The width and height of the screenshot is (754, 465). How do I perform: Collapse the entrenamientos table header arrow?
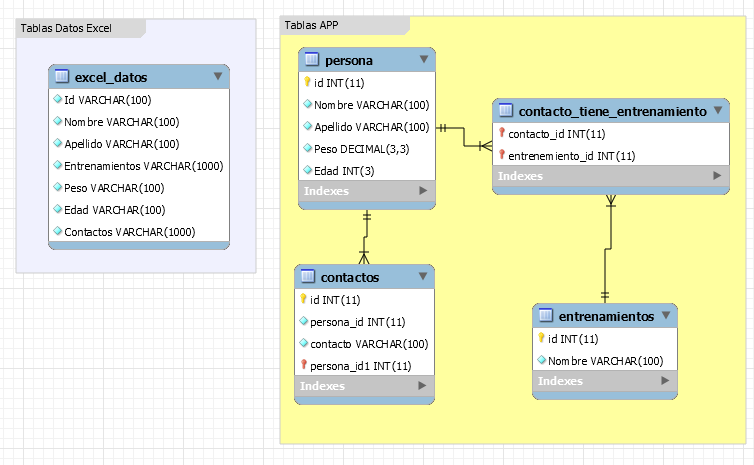coord(666,315)
